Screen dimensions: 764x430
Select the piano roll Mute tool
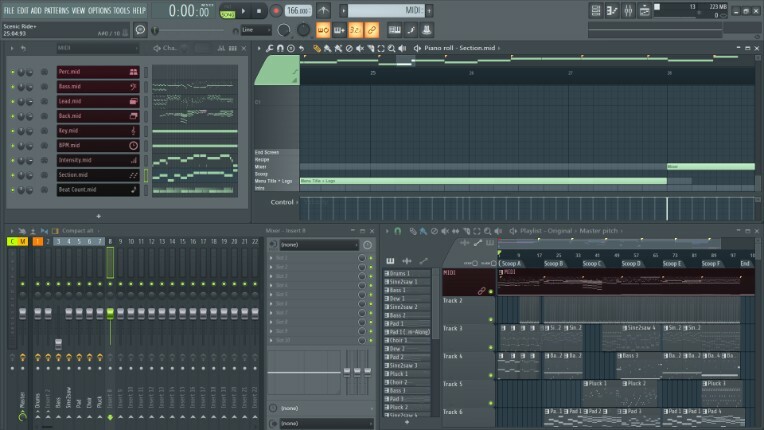[x=360, y=48]
